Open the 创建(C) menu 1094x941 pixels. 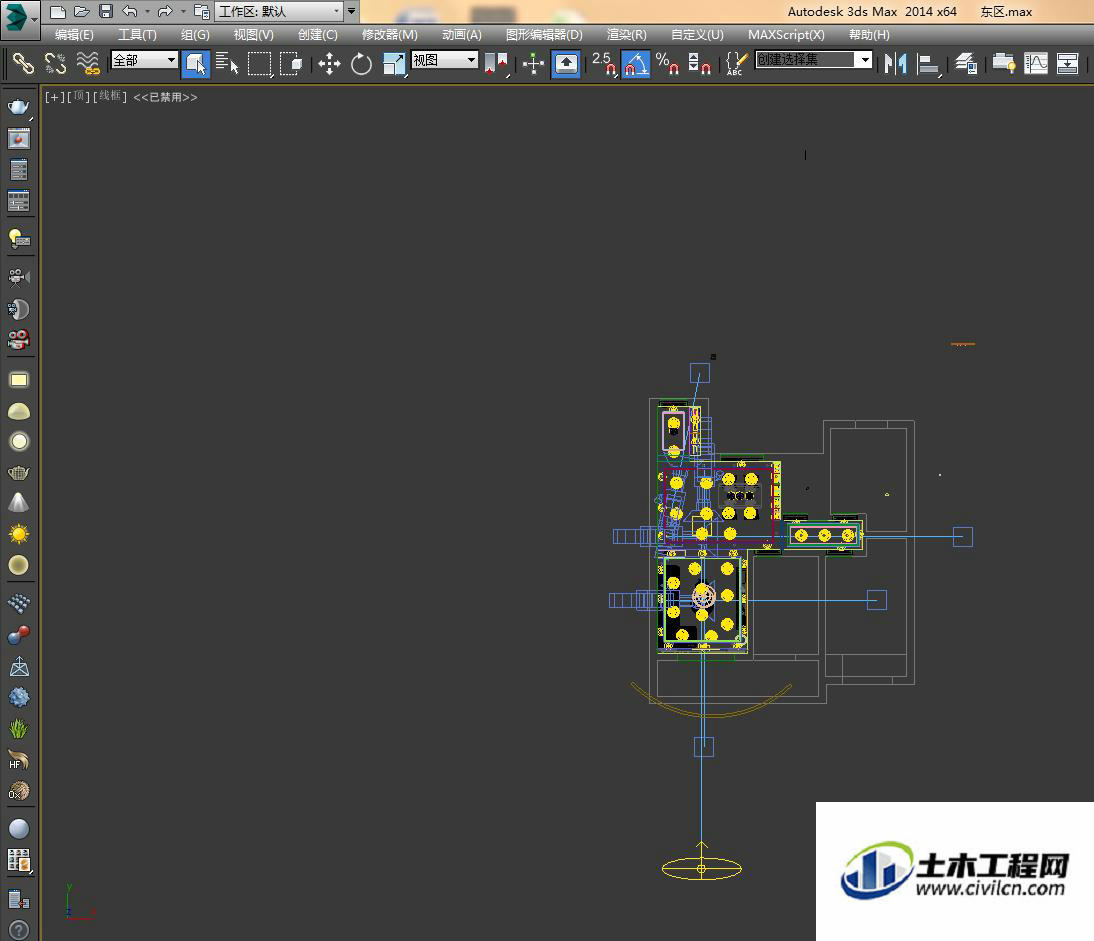click(x=317, y=35)
